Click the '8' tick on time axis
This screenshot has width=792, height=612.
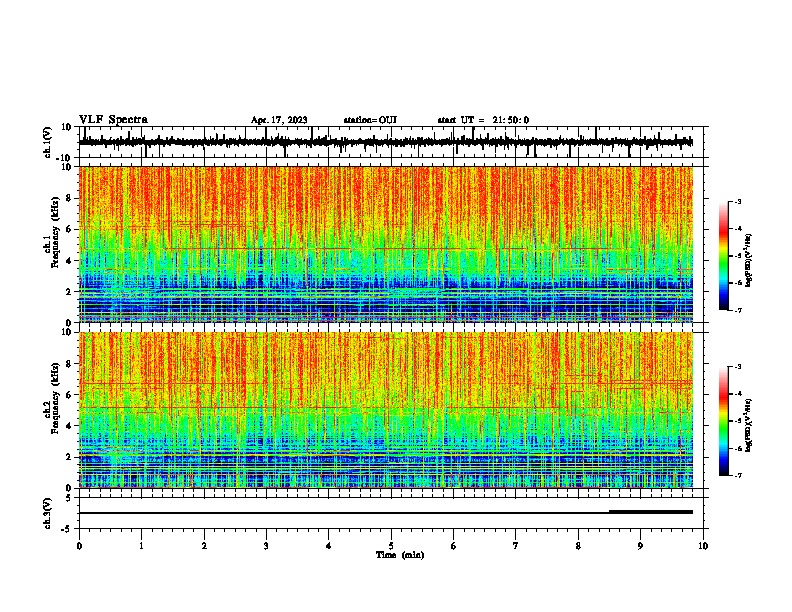point(578,546)
